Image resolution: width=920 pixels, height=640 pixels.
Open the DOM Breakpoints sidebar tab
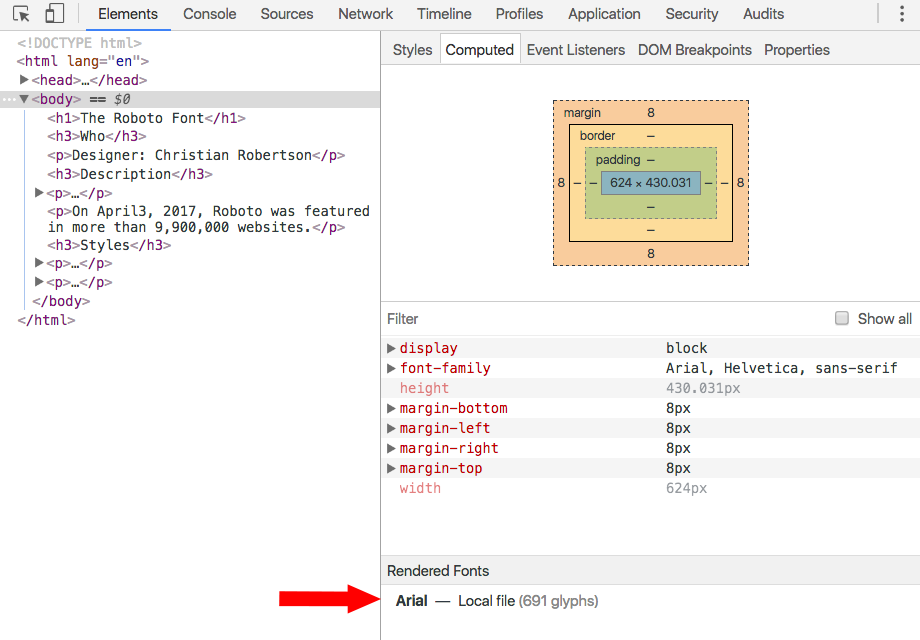pos(695,50)
